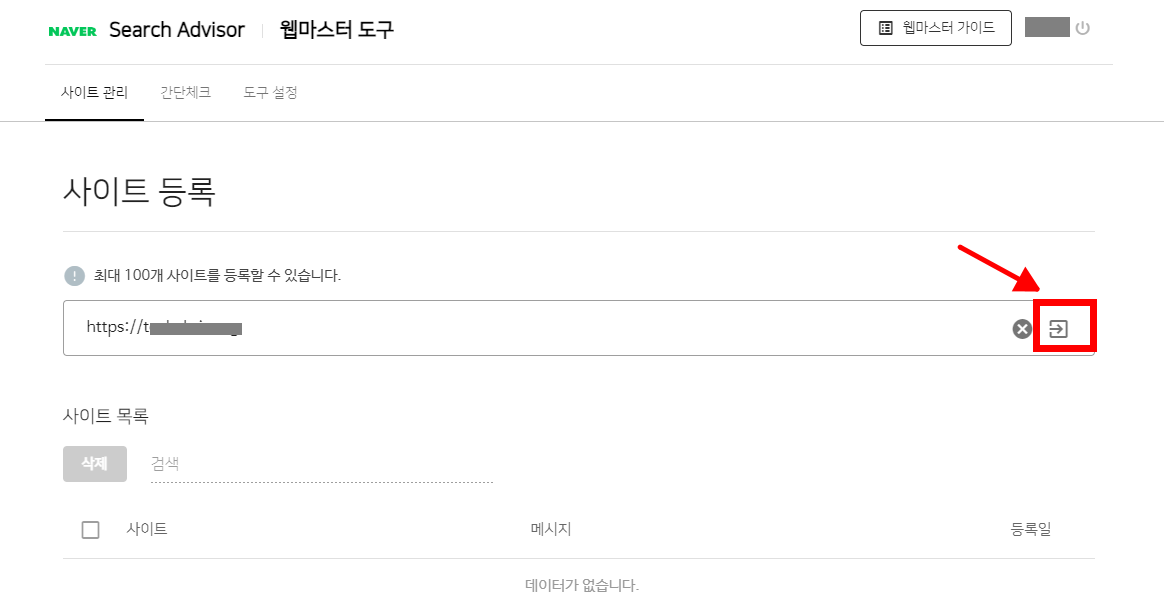Click the NAVER logo
The image size is (1164, 610).
click(x=72, y=31)
